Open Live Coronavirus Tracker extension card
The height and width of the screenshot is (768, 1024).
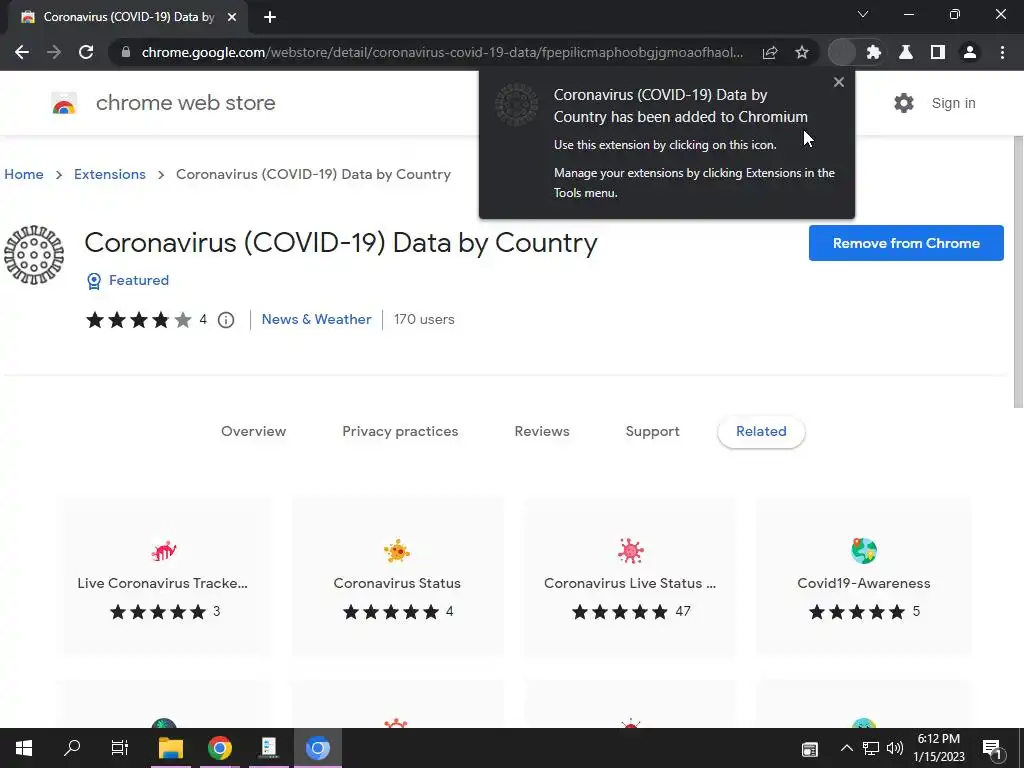pyautogui.click(x=163, y=576)
